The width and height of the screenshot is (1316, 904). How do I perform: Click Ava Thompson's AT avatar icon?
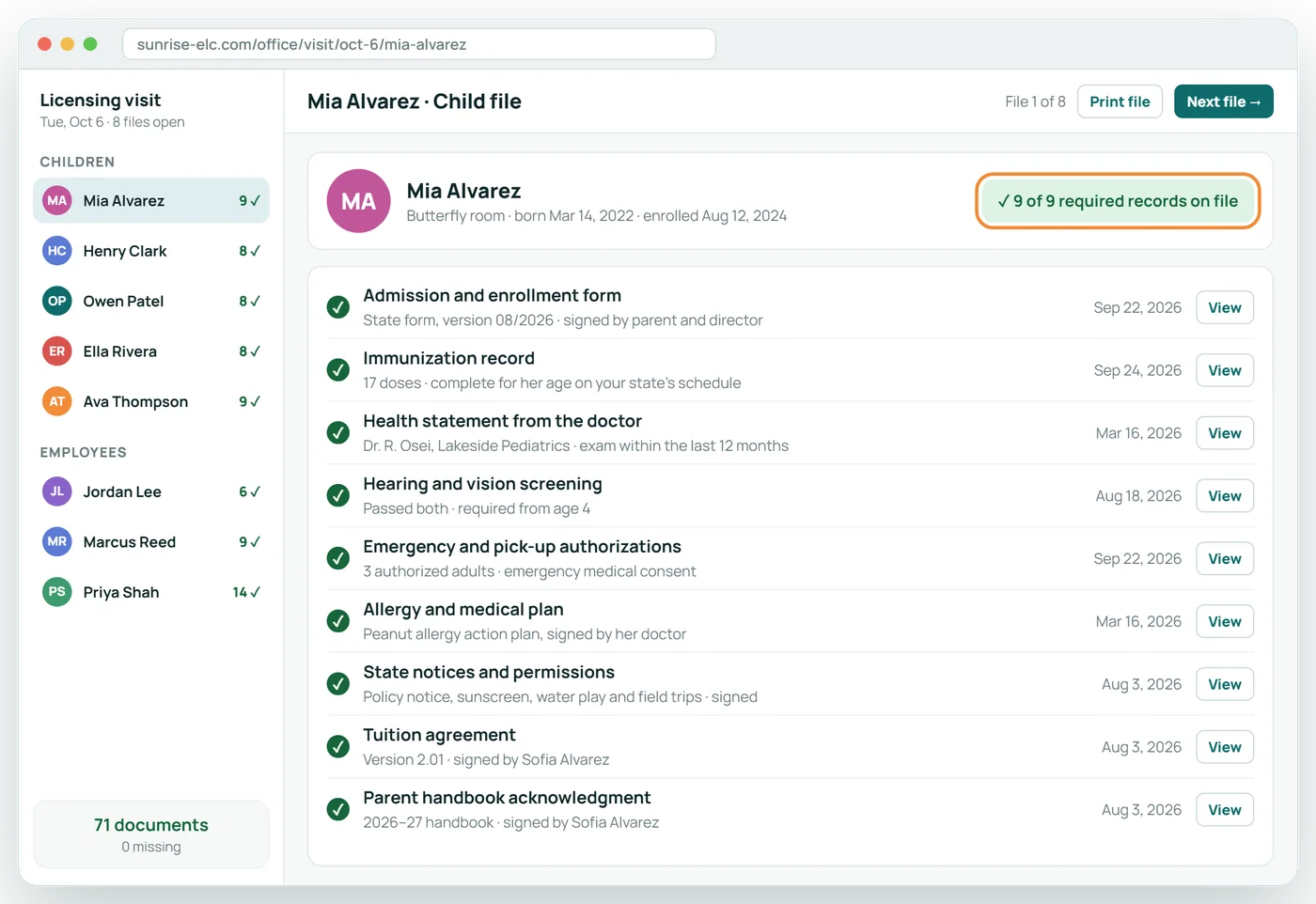57,401
